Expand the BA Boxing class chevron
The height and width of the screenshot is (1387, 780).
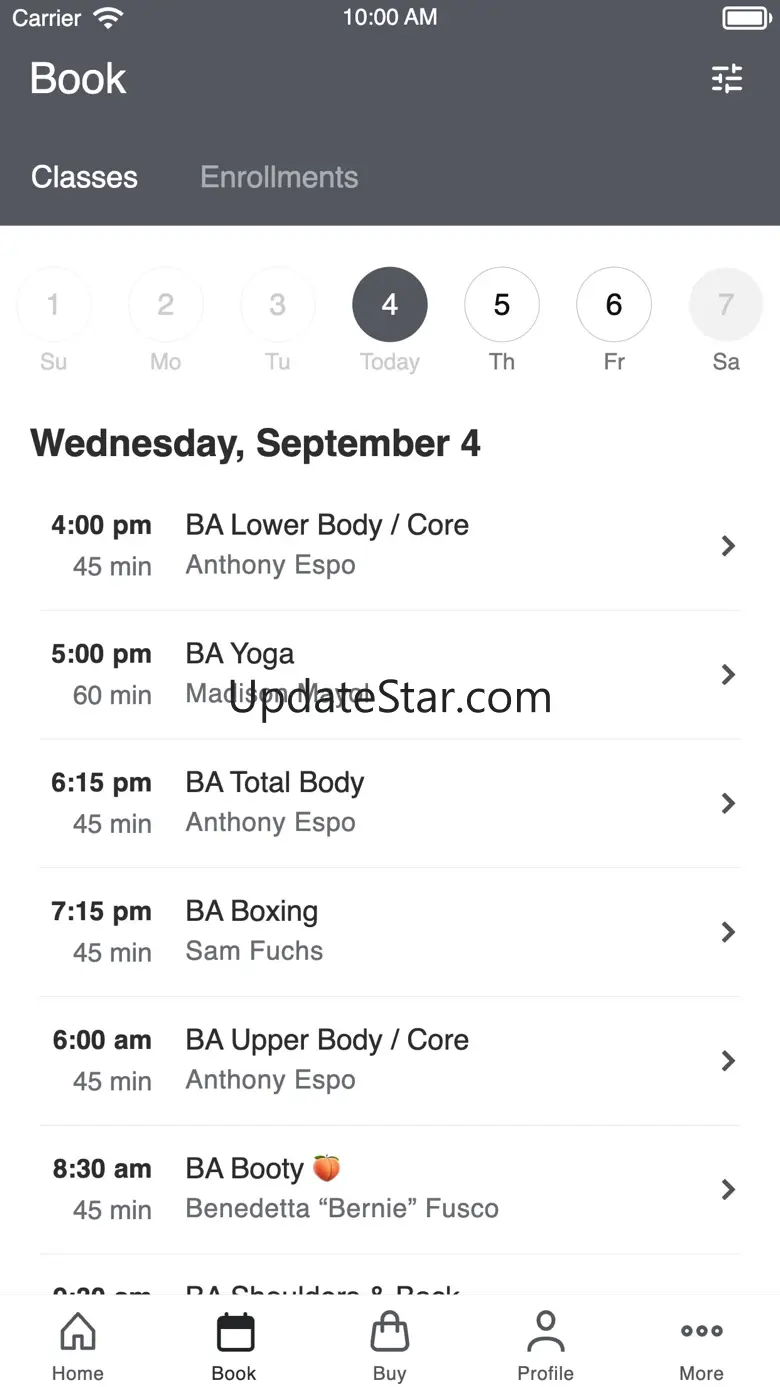728,932
